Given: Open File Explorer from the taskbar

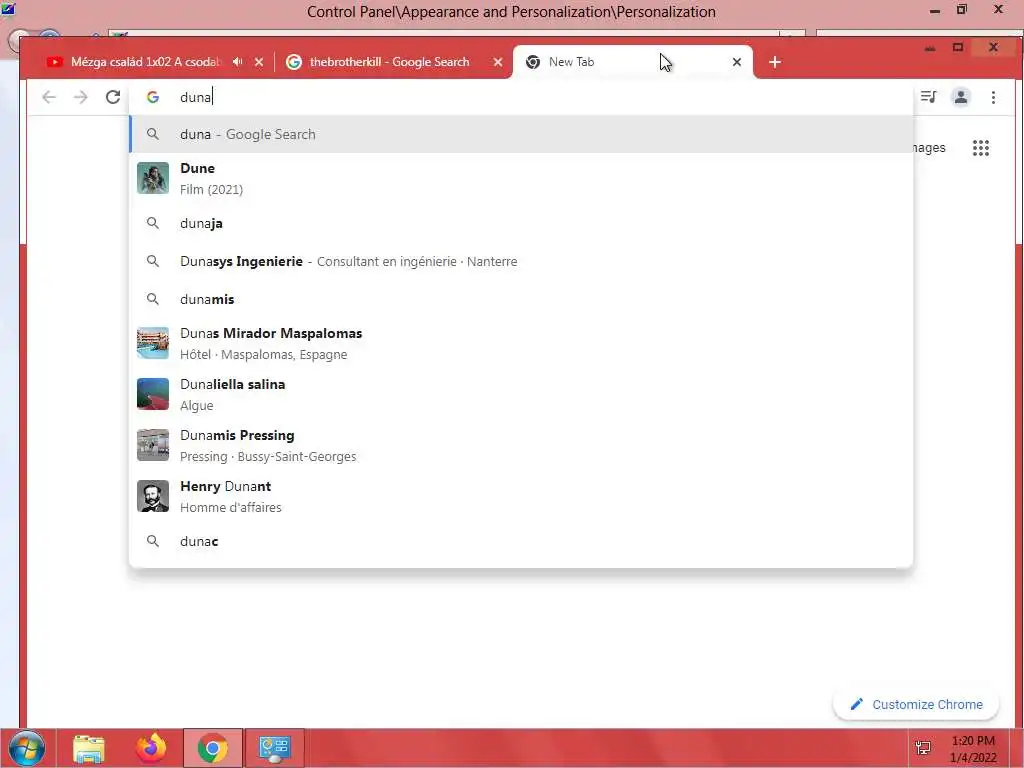Looking at the screenshot, I should click(x=89, y=748).
